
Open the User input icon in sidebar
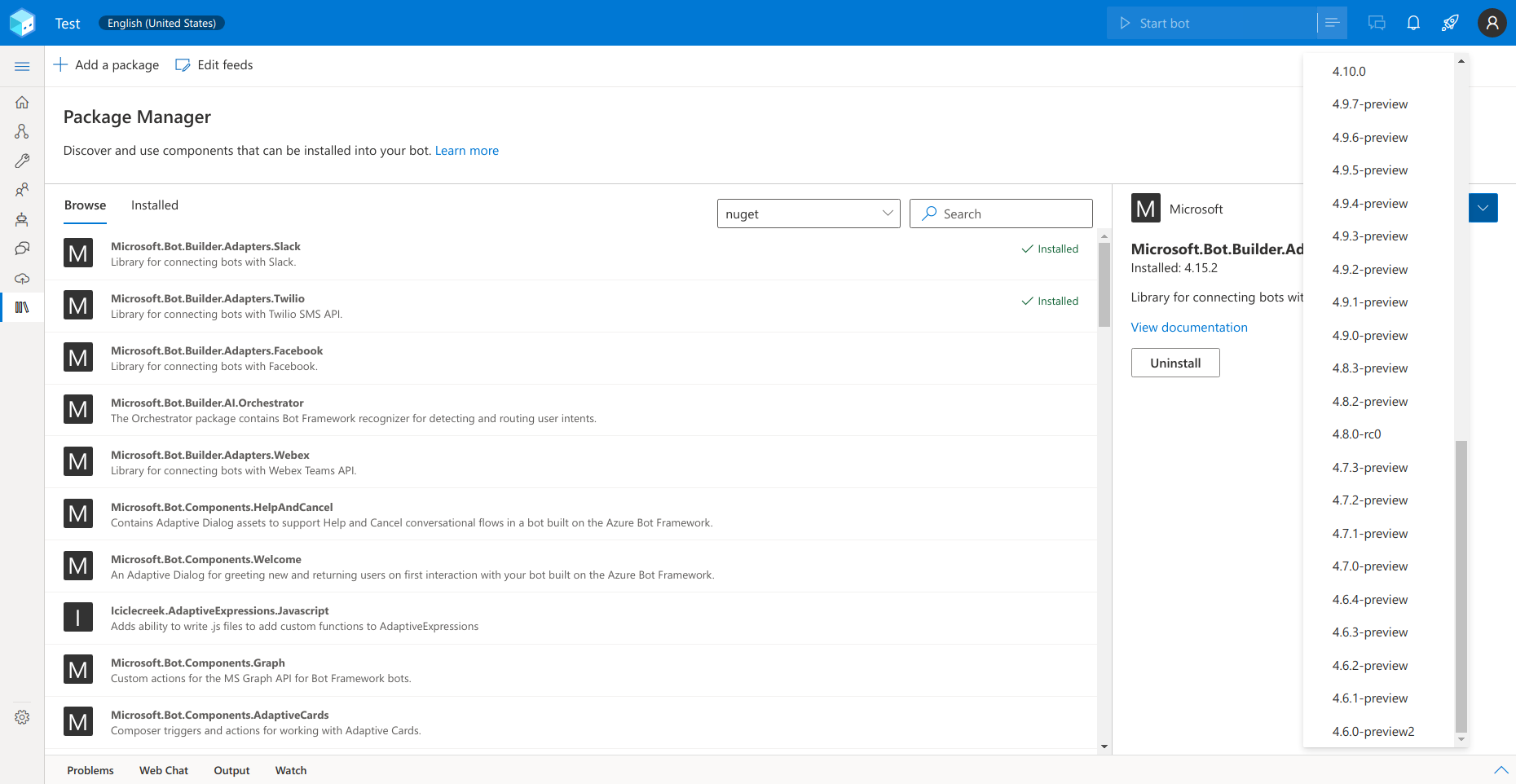[x=22, y=190]
